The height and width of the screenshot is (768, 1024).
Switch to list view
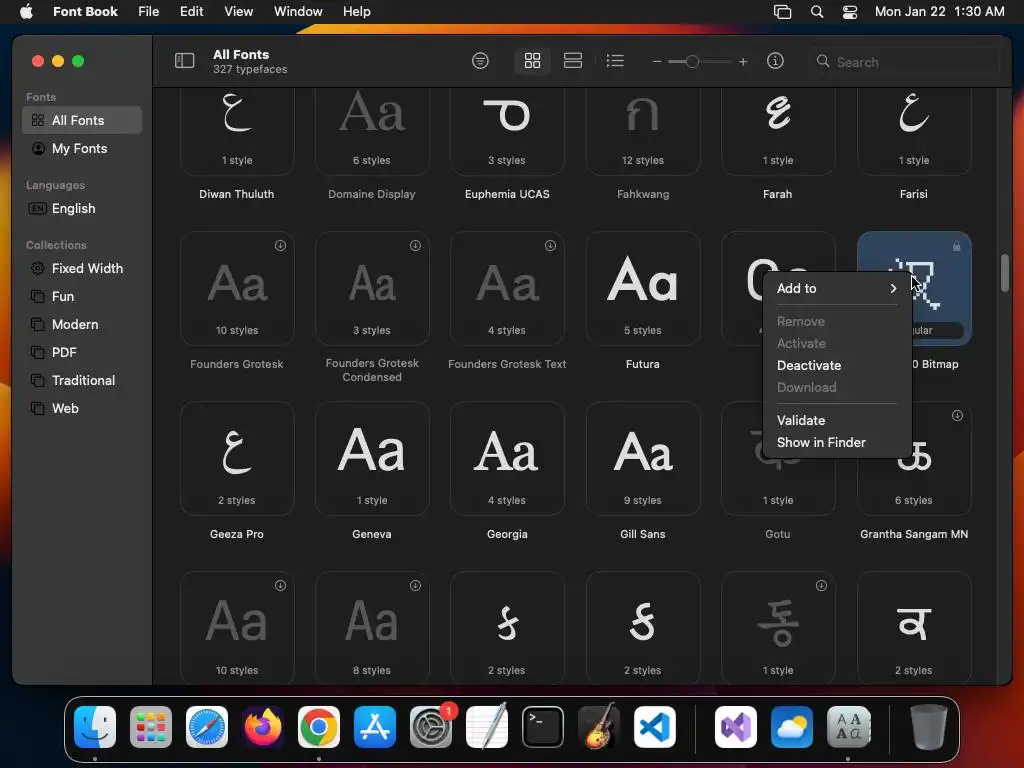click(615, 61)
